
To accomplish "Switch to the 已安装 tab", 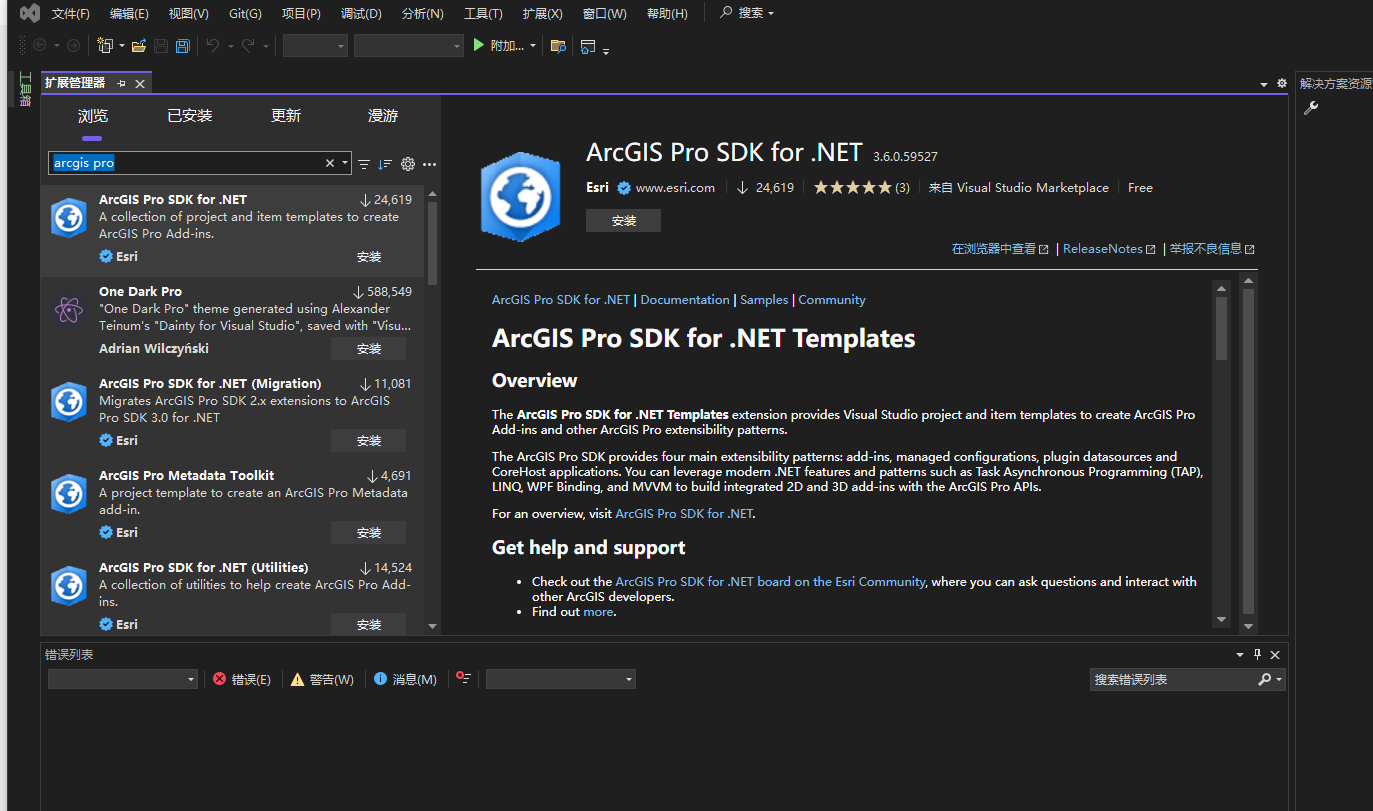I will tap(190, 116).
